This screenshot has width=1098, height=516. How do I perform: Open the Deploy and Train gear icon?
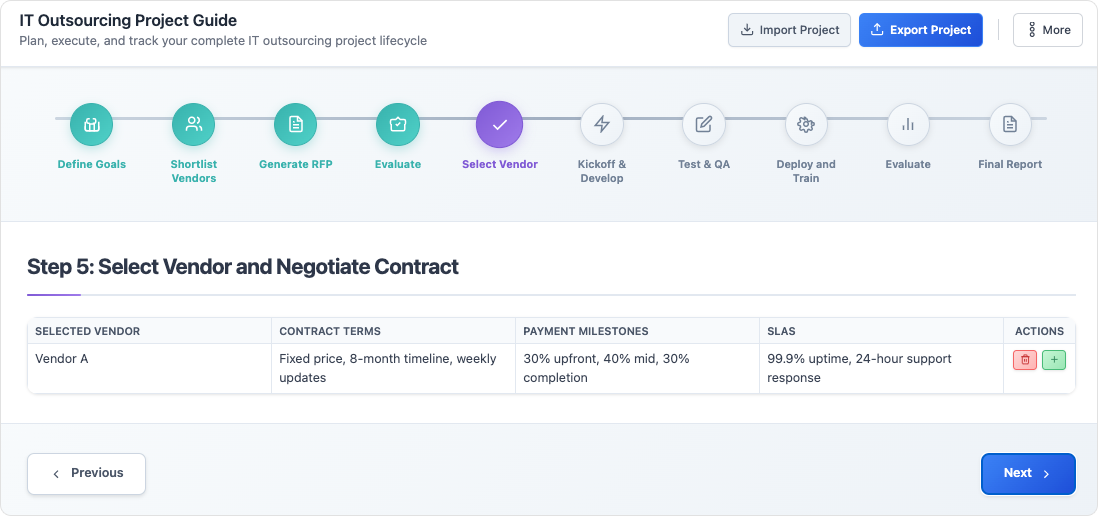(x=806, y=125)
